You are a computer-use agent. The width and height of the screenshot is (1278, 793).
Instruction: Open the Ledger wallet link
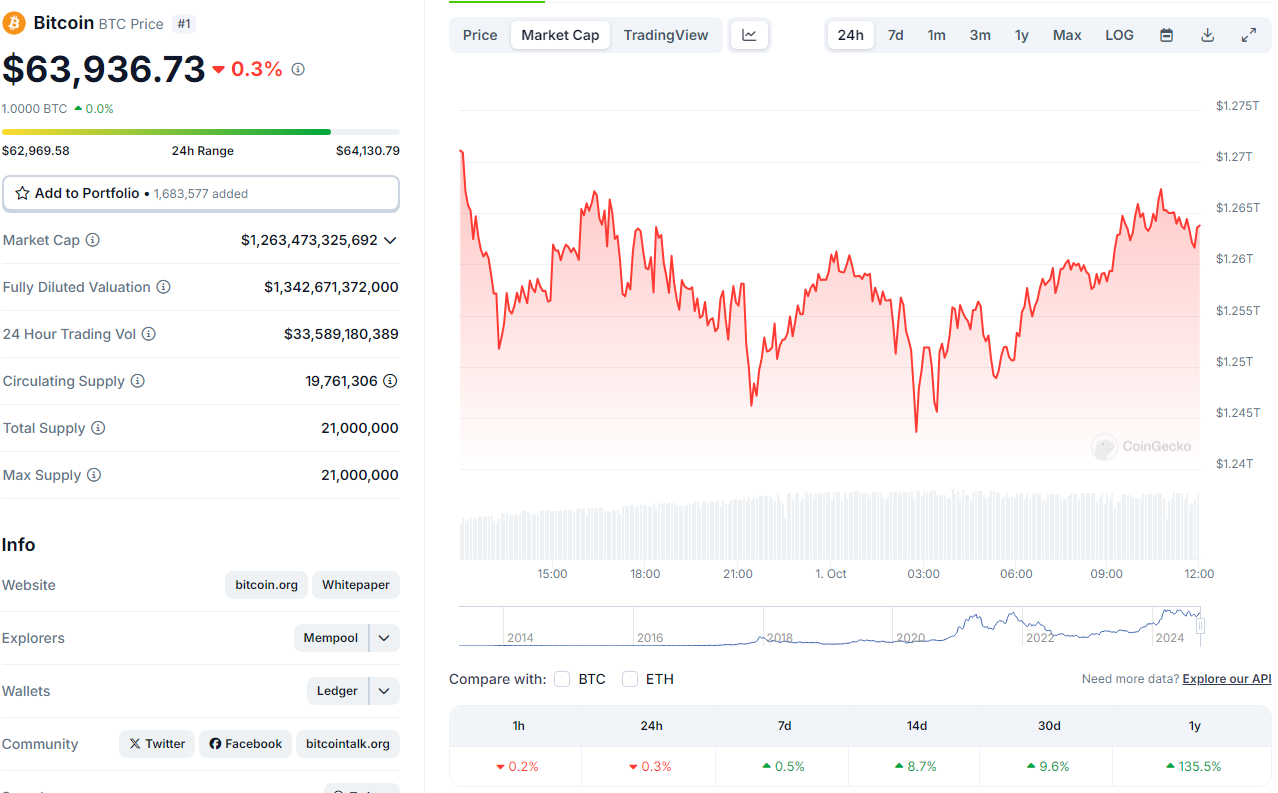338,691
